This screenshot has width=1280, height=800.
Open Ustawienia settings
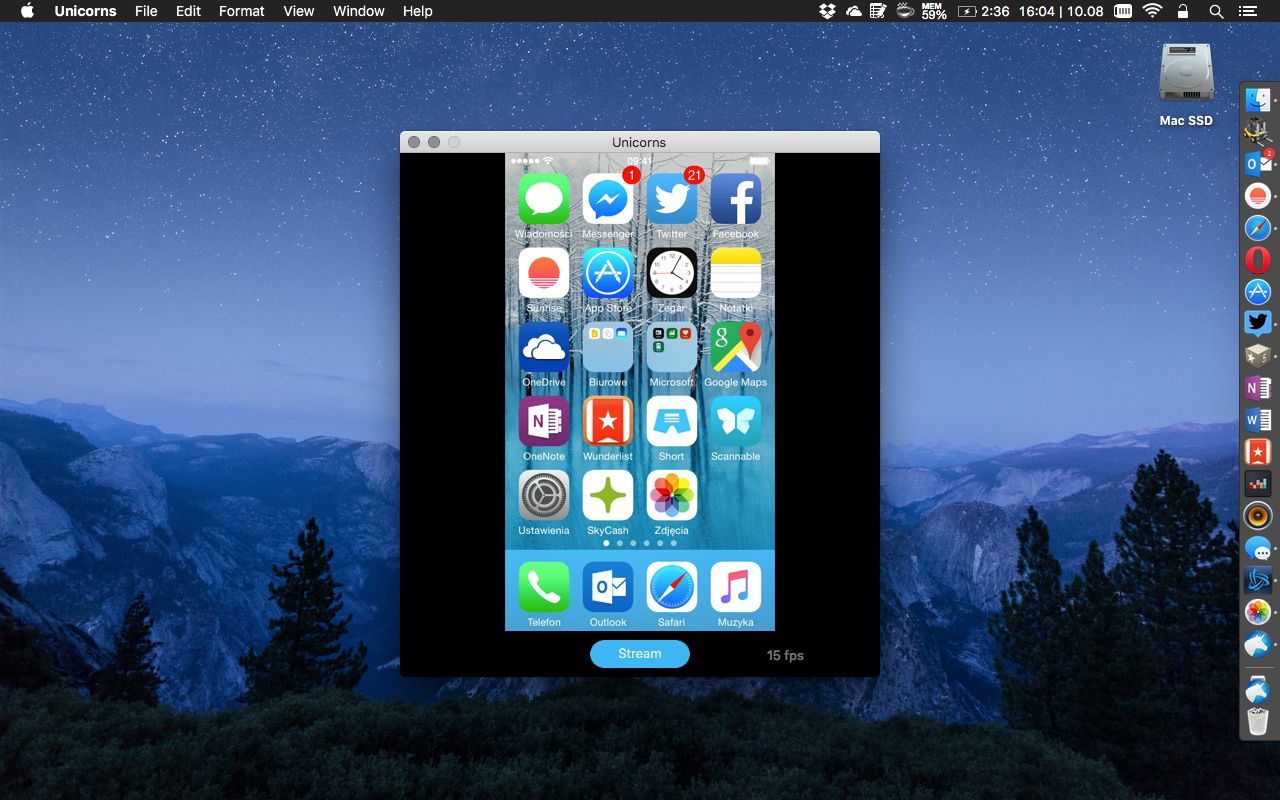click(x=544, y=495)
